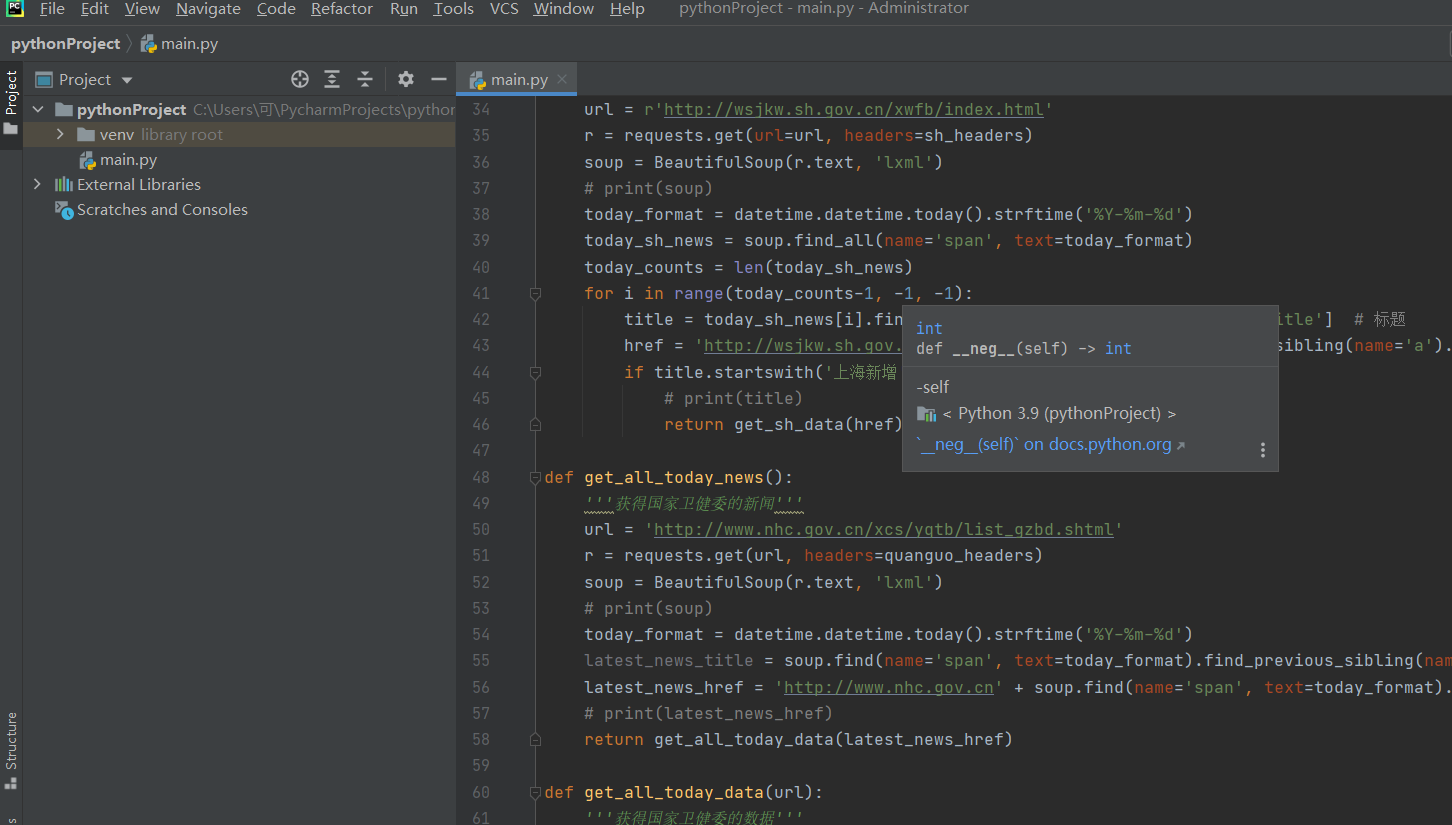Viewport: 1452px width, 825px height.
Task: Click the int return type link in popup
Action: click(x=1118, y=348)
